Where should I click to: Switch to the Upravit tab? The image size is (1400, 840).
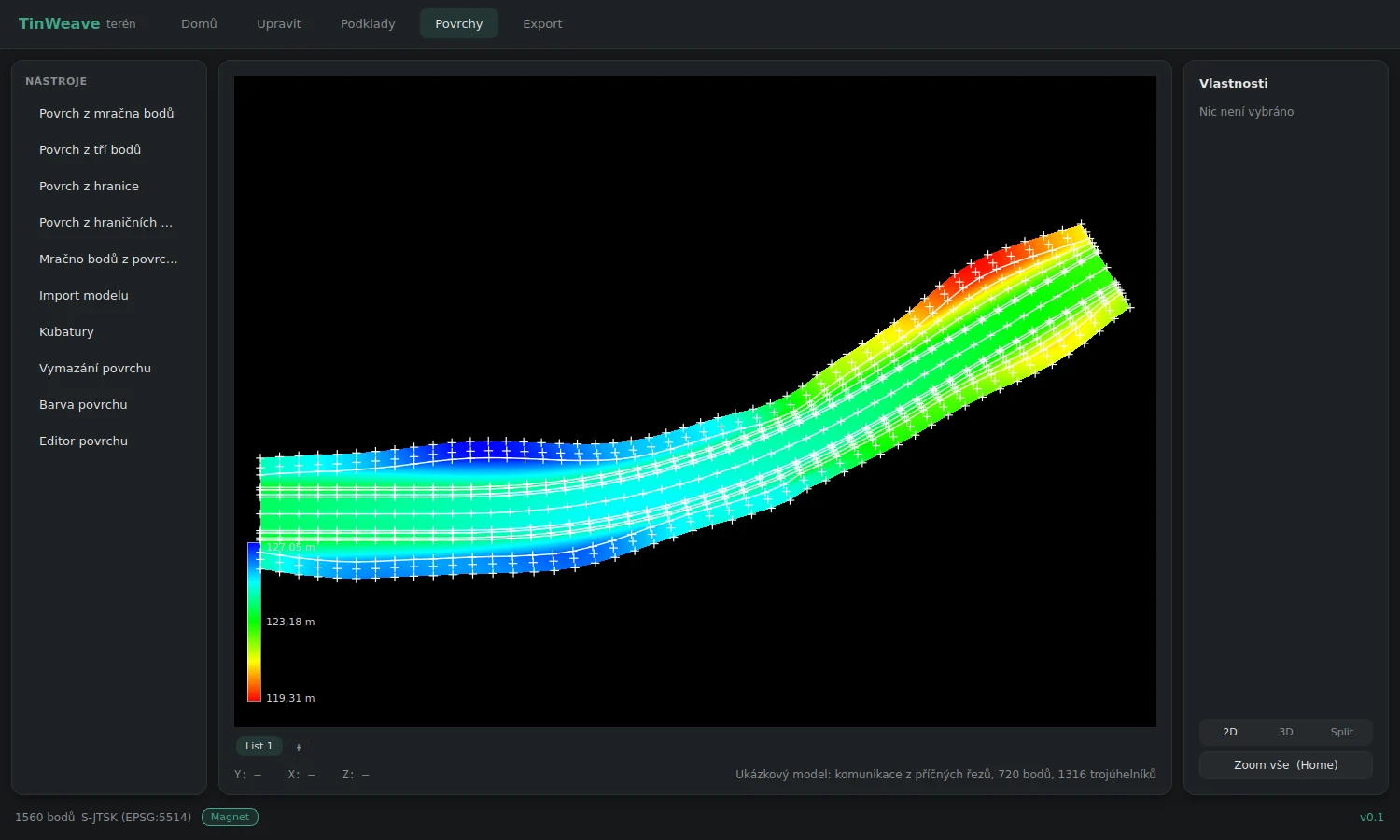[279, 23]
